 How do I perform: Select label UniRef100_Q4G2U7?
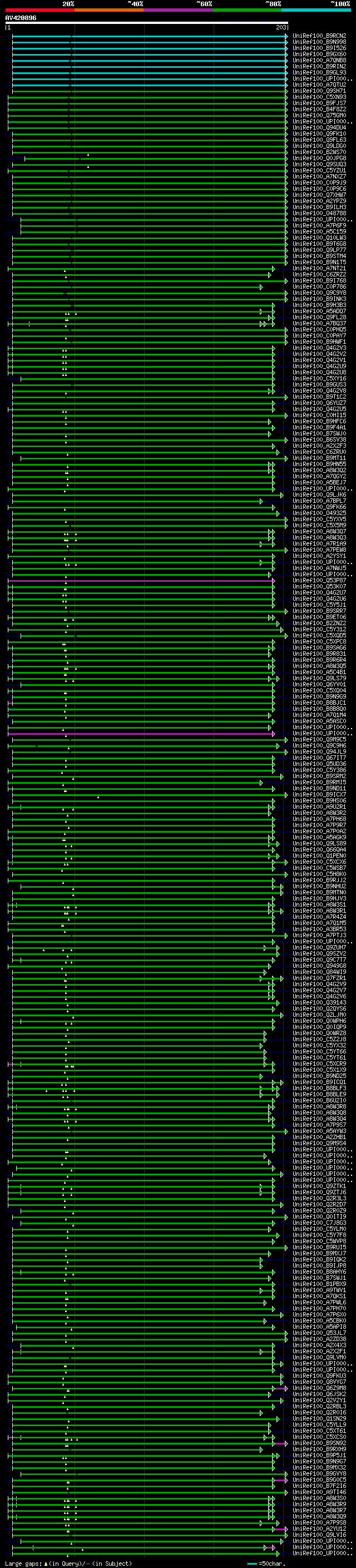pyautogui.click(x=319, y=593)
